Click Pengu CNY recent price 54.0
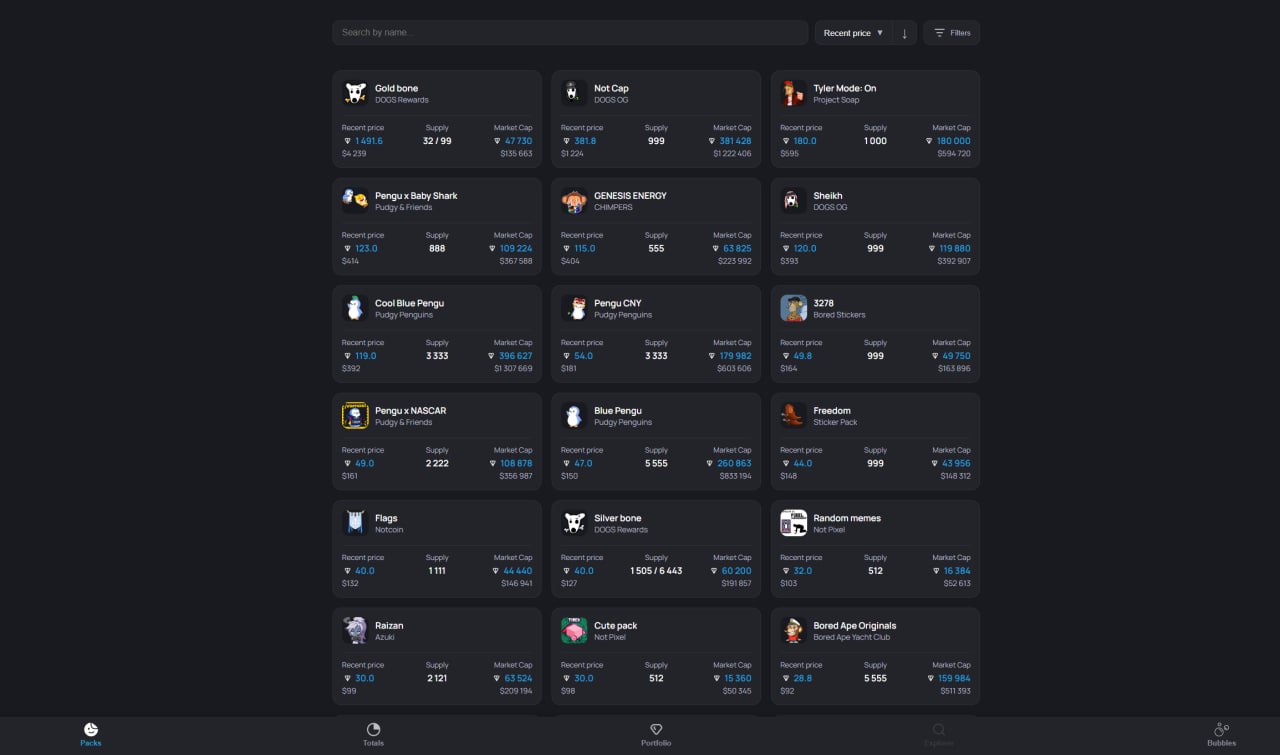This screenshot has width=1280, height=755. coord(583,356)
